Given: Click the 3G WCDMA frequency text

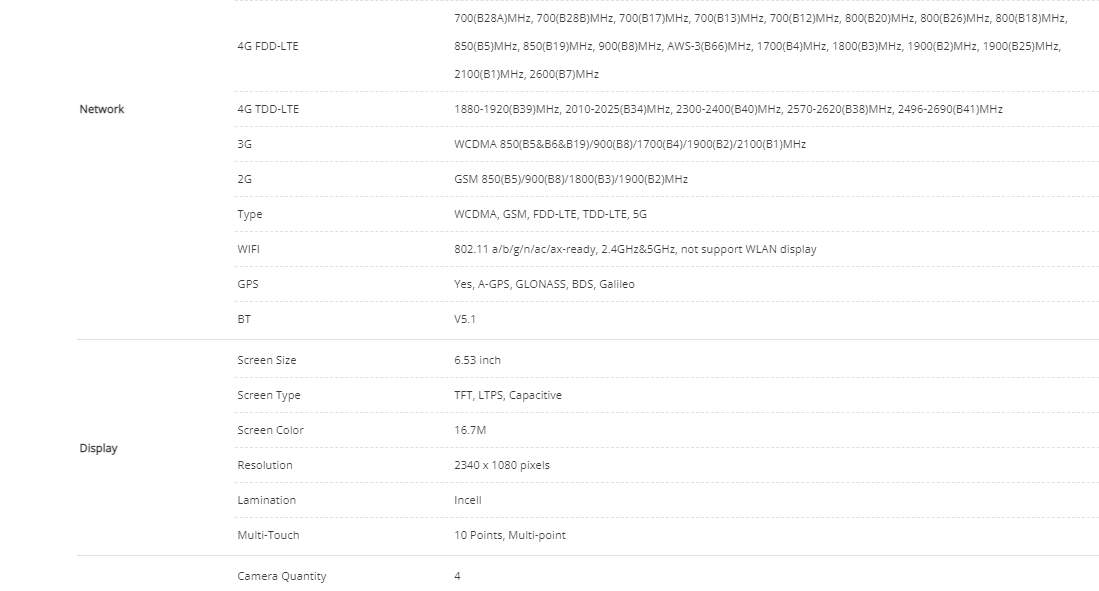Looking at the screenshot, I should [x=630, y=144].
